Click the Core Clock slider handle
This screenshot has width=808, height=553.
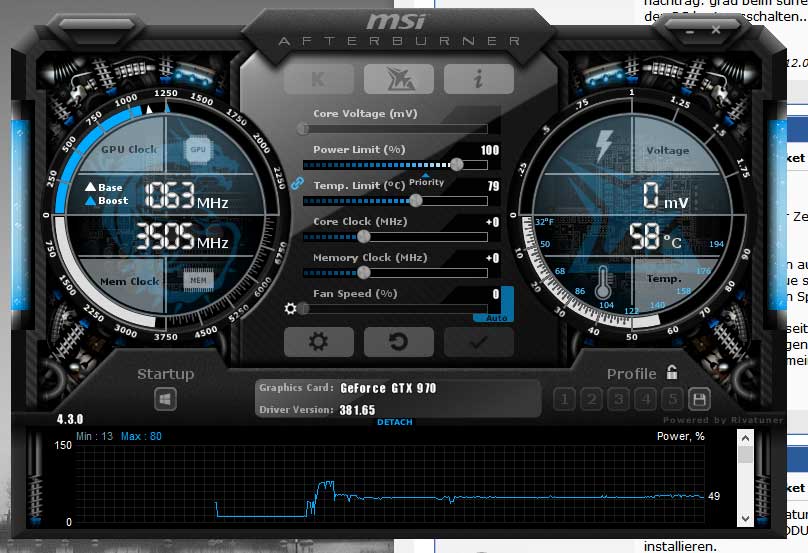[363, 237]
